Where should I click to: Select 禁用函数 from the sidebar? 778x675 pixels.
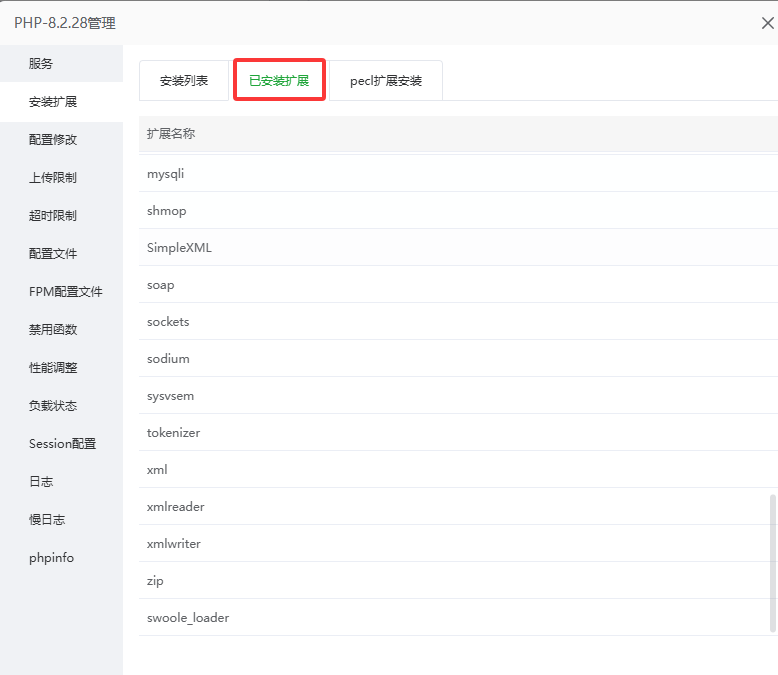pos(53,330)
